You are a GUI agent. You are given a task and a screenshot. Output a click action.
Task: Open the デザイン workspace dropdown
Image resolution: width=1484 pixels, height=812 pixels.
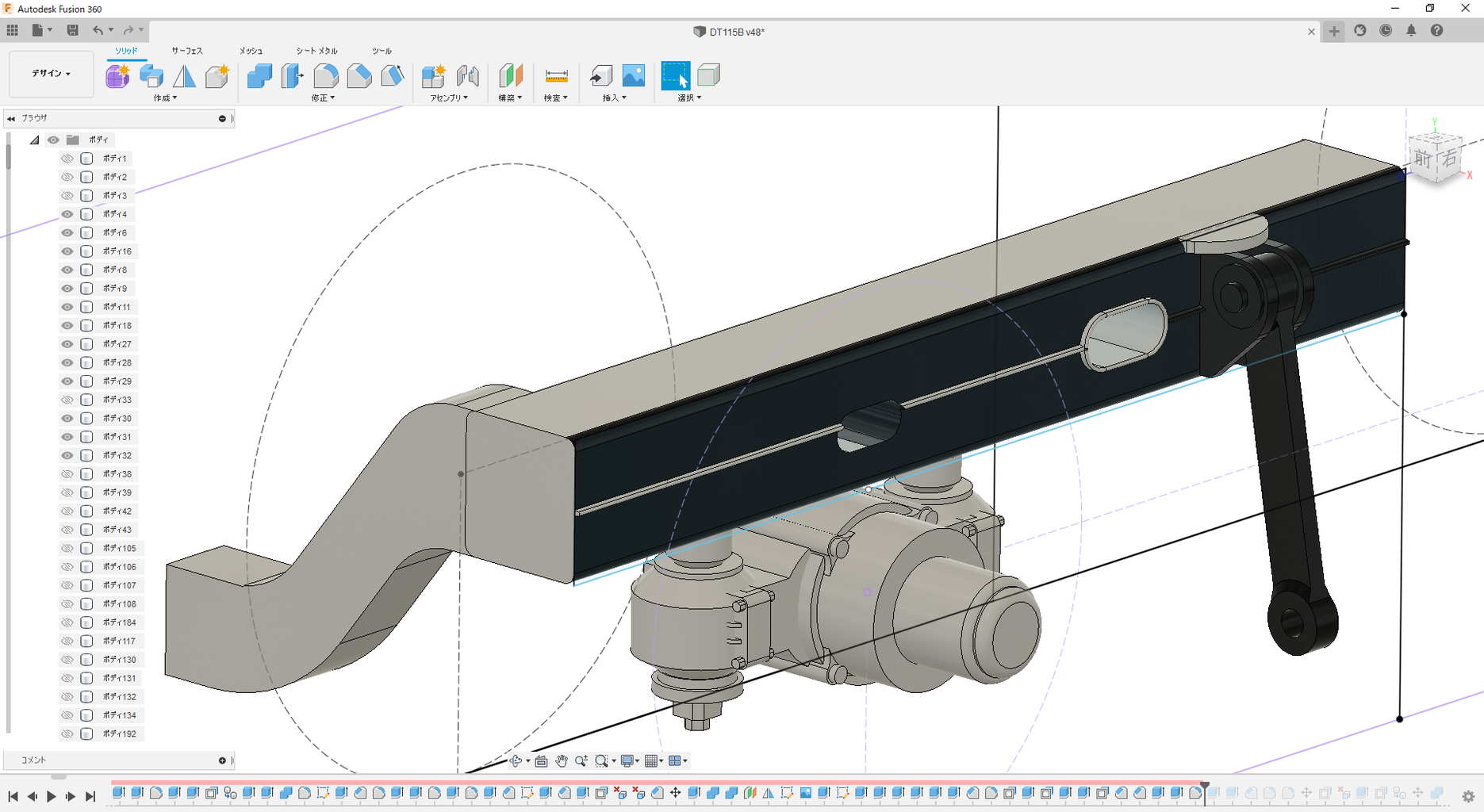point(51,74)
